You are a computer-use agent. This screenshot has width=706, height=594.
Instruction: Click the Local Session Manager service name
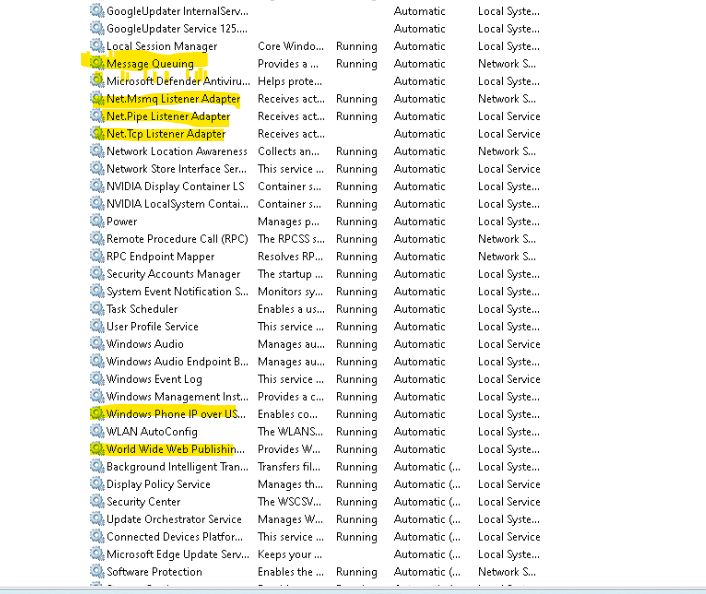(162, 46)
